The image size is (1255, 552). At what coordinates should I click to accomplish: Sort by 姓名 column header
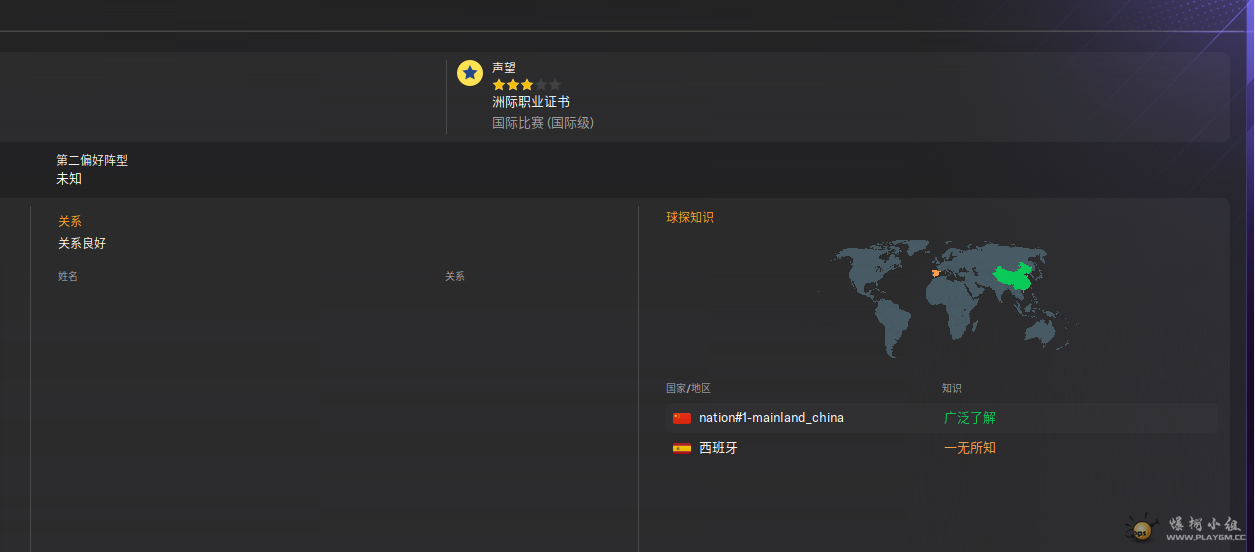coord(68,276)
